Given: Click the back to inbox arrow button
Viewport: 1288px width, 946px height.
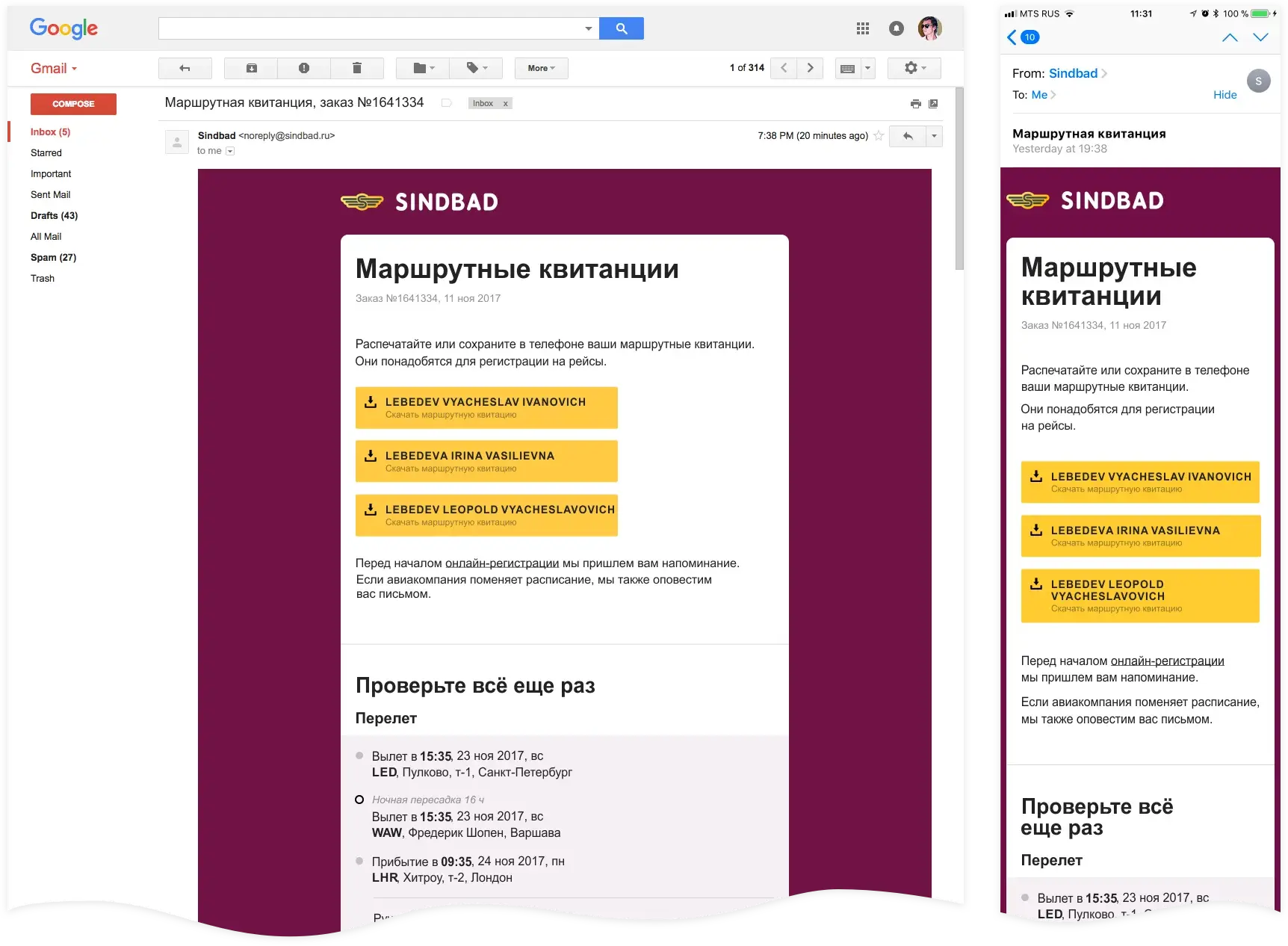Looking at the screenshot, I should (185, 68).
